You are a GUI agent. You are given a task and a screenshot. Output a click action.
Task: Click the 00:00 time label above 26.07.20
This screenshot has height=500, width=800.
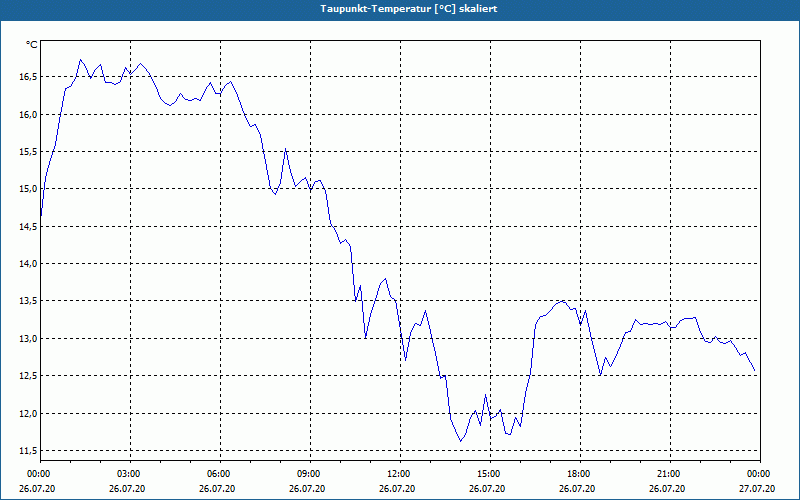[37, 474]
